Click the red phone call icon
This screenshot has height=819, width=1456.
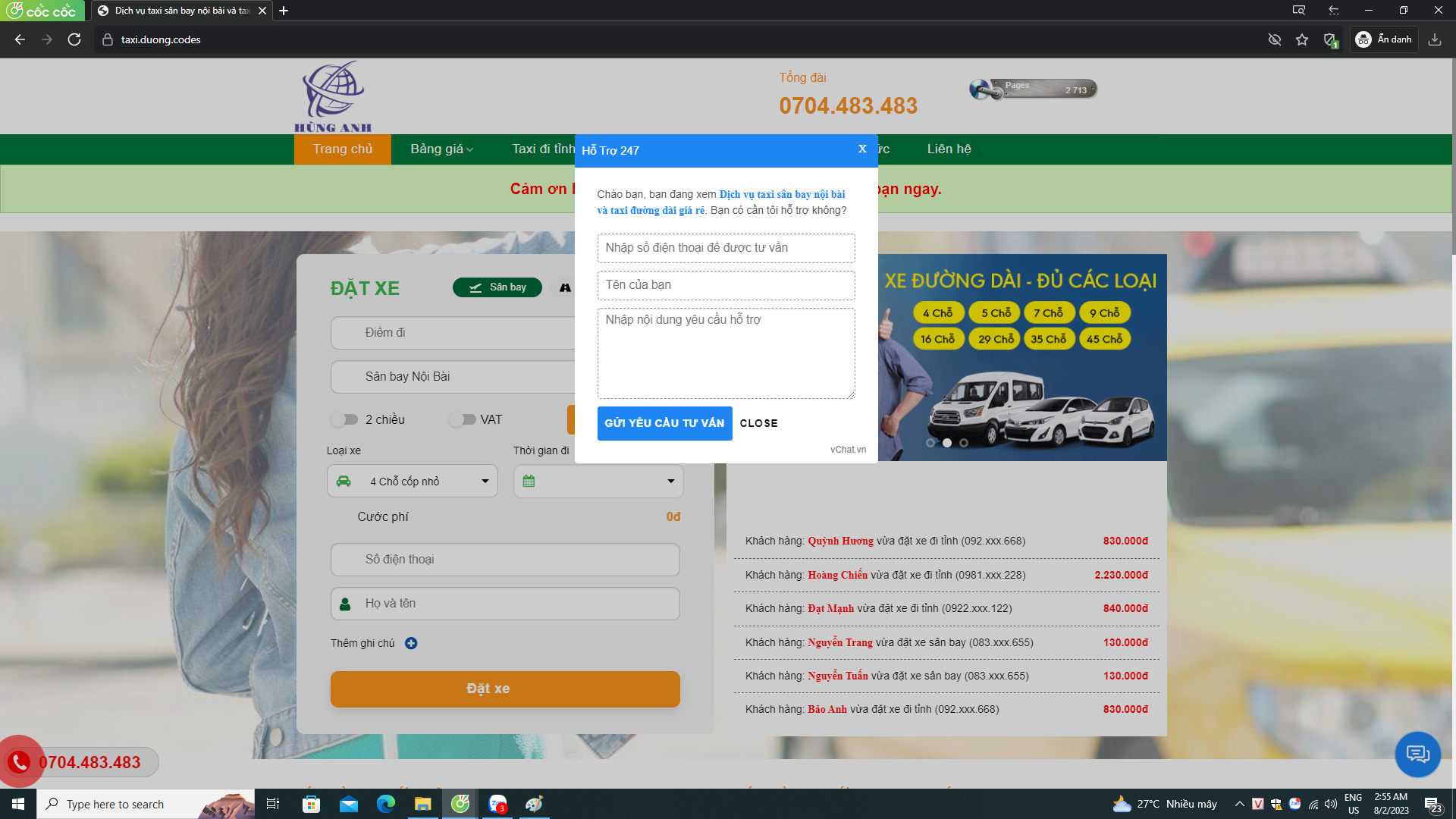tap(19, 761)
